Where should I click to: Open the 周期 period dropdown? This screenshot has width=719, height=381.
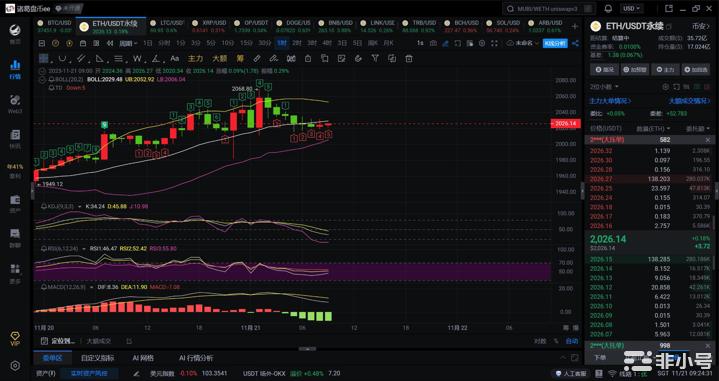tap(128, 43)
